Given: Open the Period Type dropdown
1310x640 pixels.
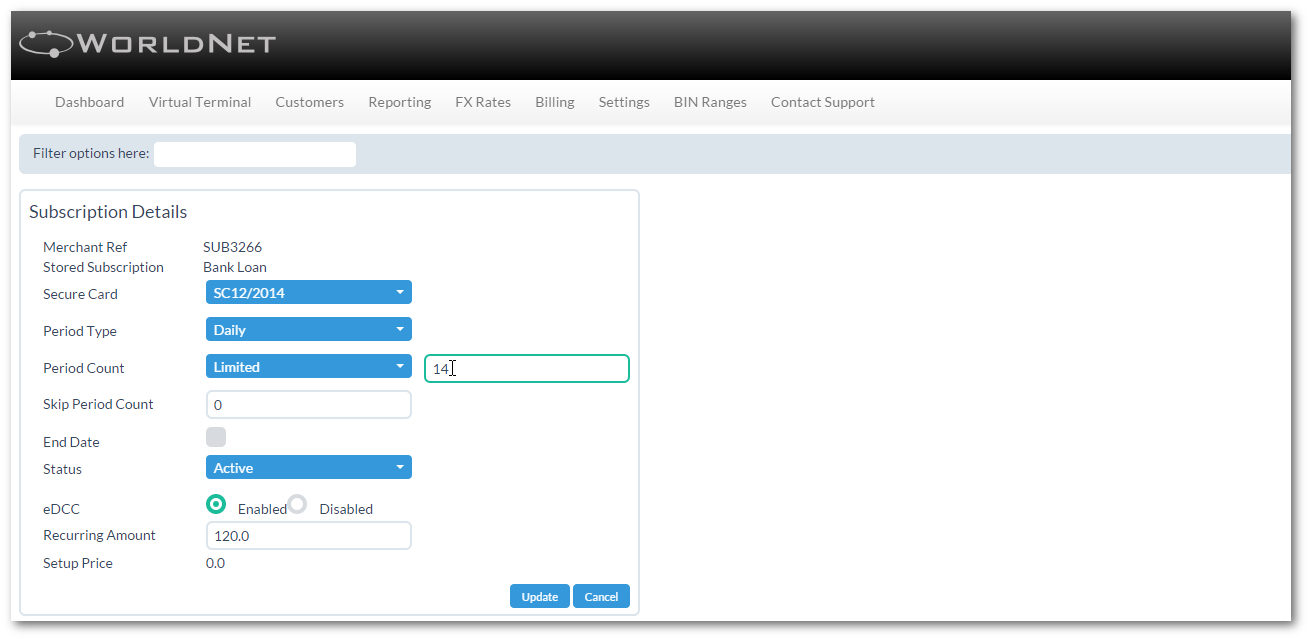Looking at the screenshot, I should pyautogui.click(x=308, y=330).
